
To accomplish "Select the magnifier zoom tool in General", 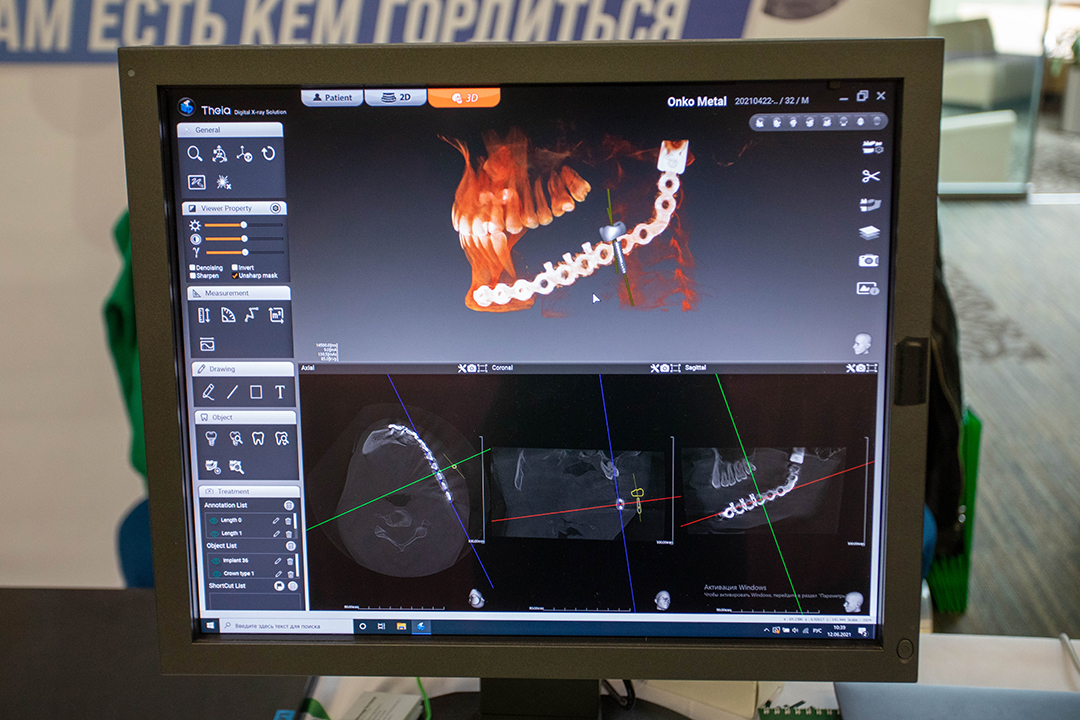I will 195,153.
